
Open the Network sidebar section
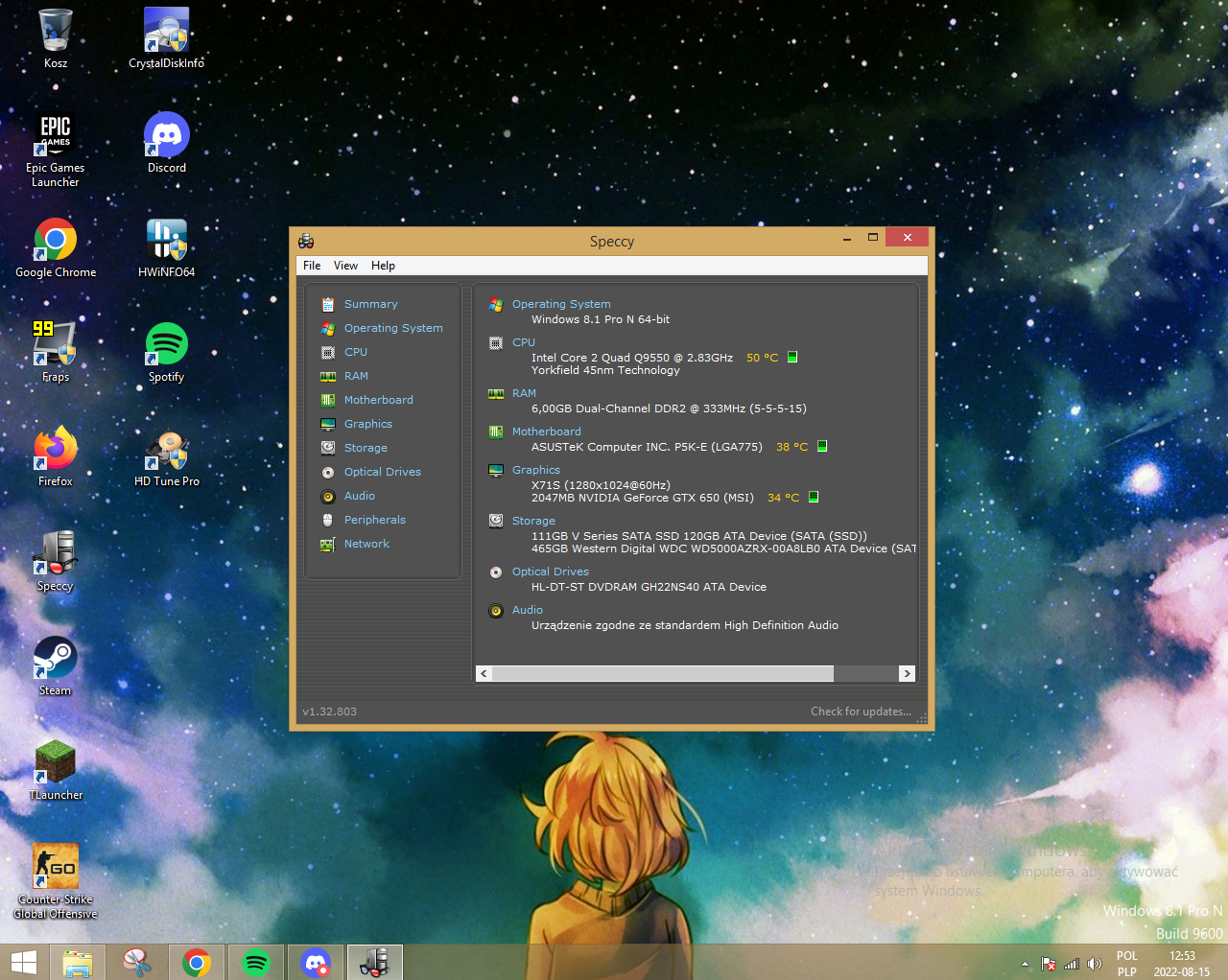click(x=366, y=544)
